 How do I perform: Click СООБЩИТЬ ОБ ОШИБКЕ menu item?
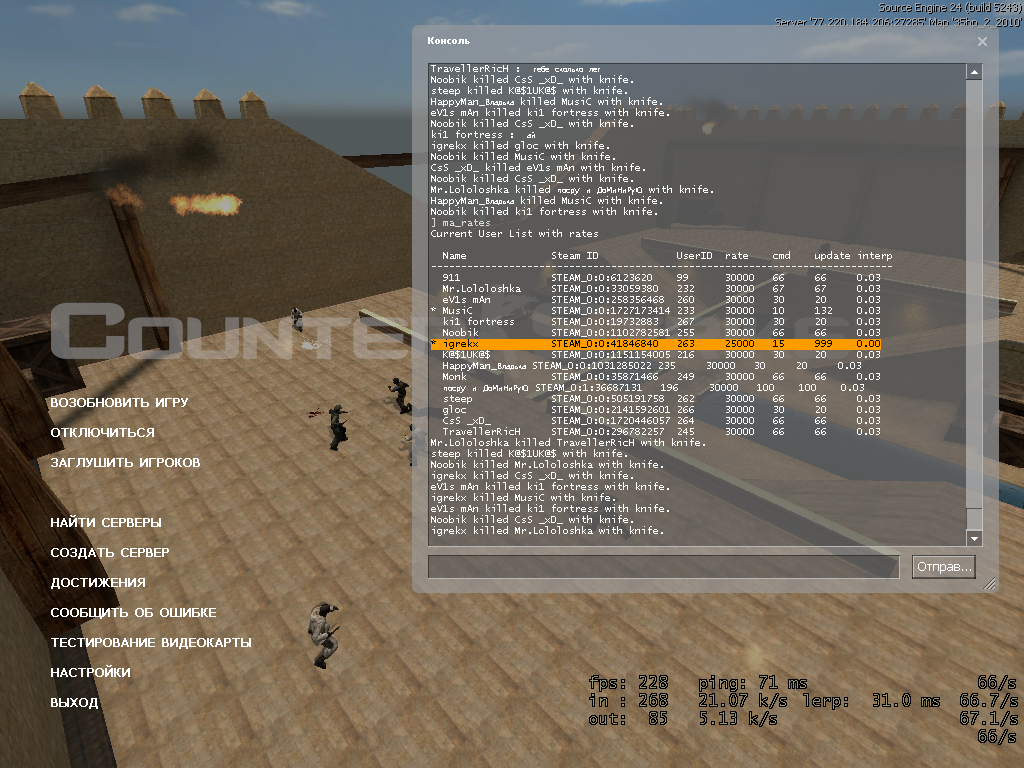[133, 613]
